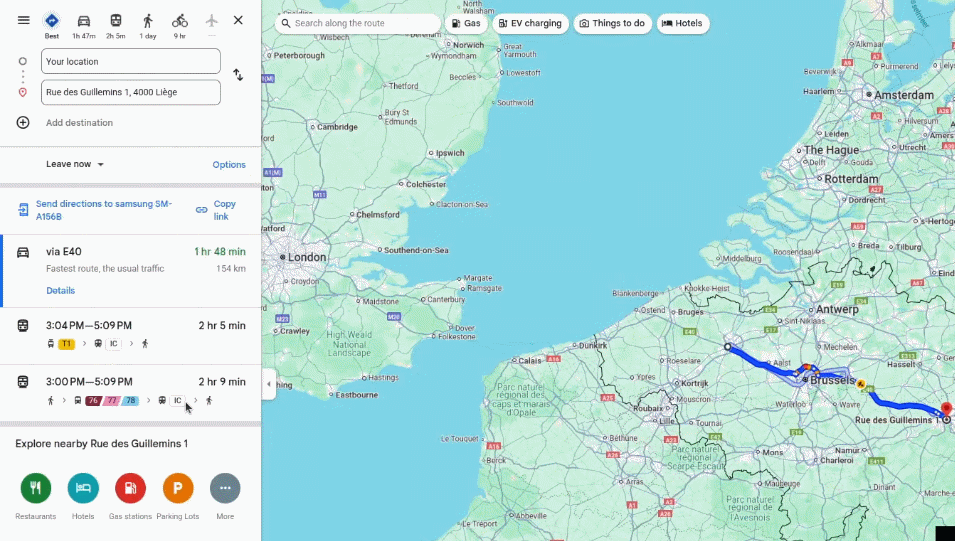Send directions to samsung SM-A156B
The width and height of the screenshot is (955, 541).
104,210
